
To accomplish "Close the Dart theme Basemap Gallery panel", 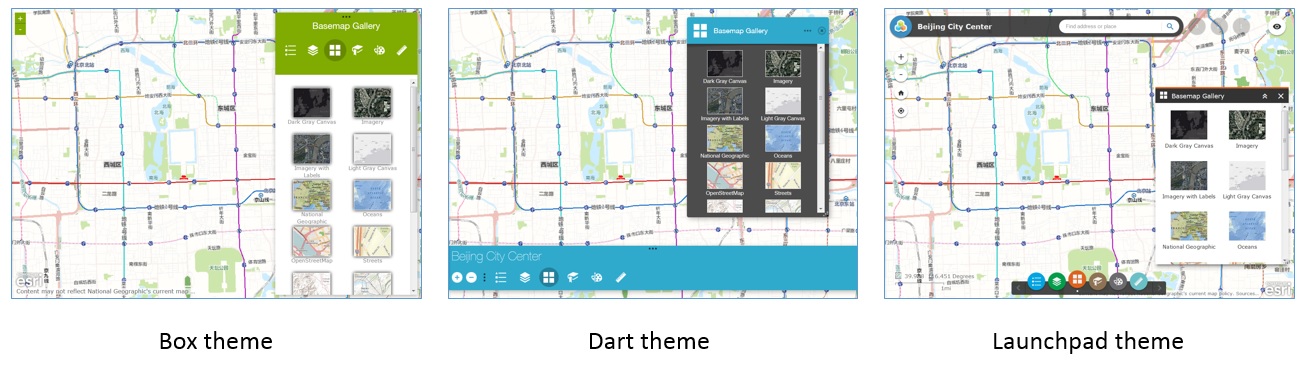I will (822, 31).
